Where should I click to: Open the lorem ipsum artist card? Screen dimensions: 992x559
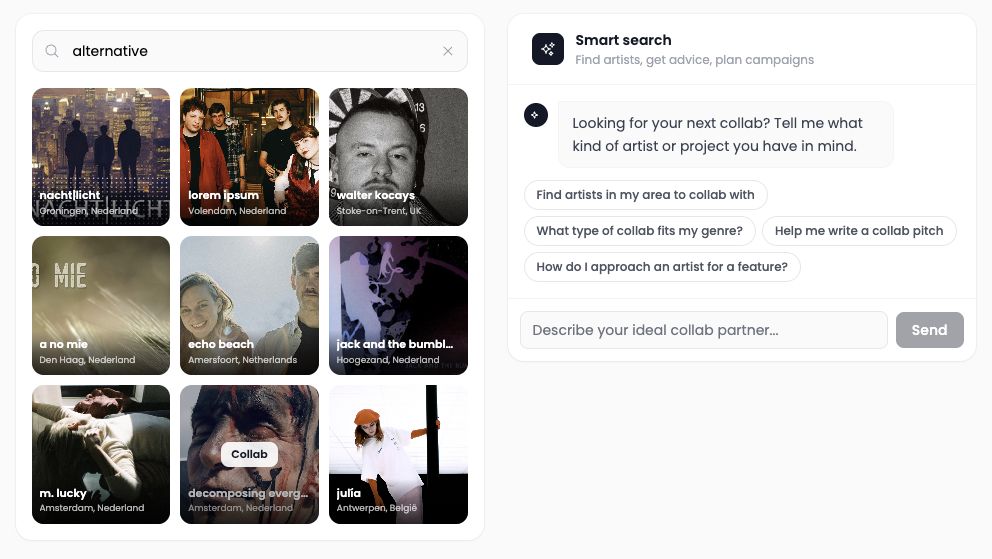pyautogui.click(x=249, y=157)
